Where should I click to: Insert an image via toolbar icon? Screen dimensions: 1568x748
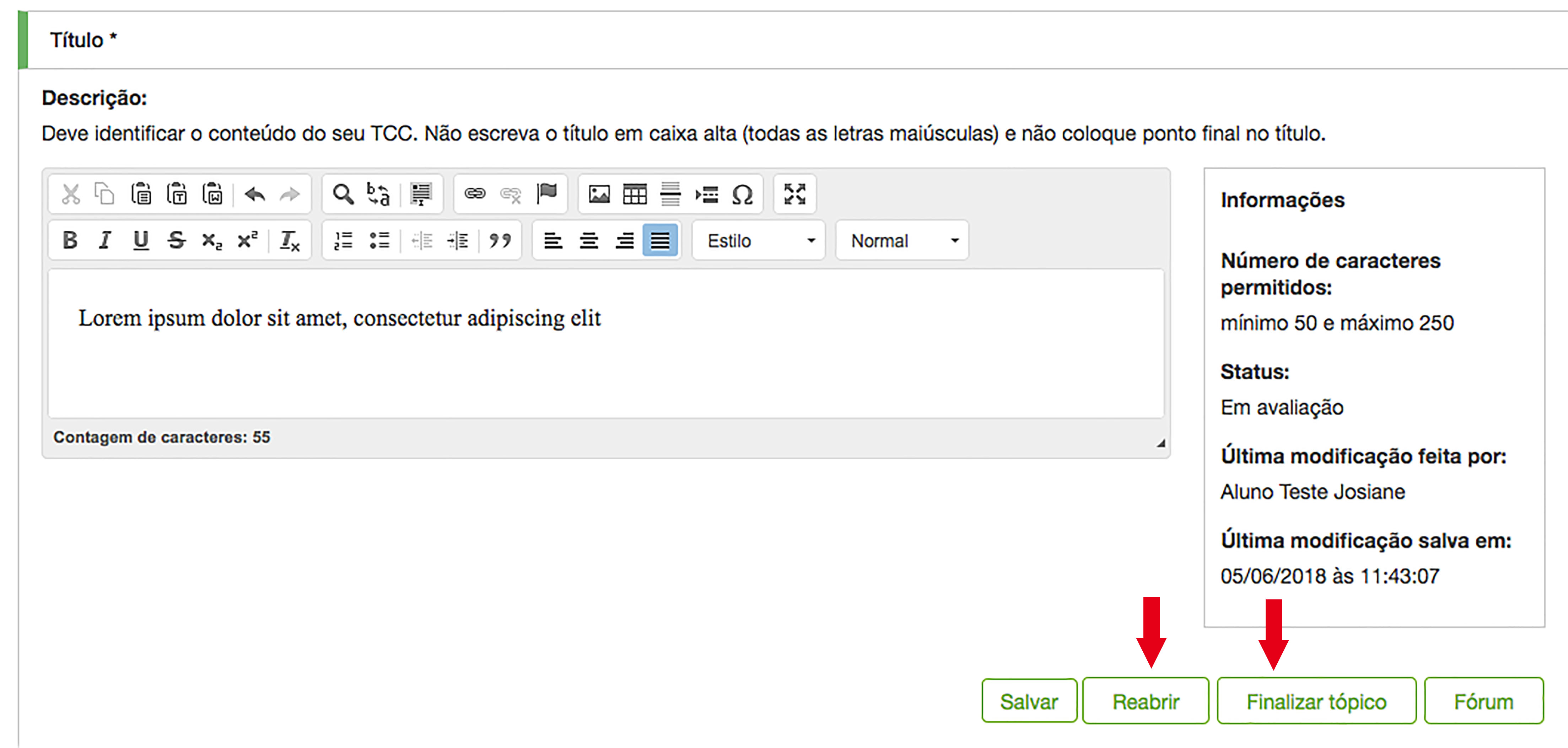pos(599,194)
